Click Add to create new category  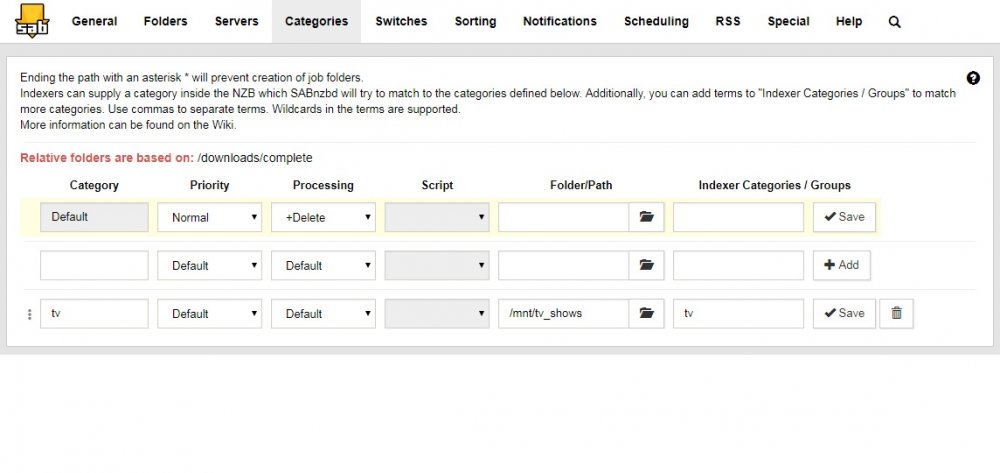842,265
